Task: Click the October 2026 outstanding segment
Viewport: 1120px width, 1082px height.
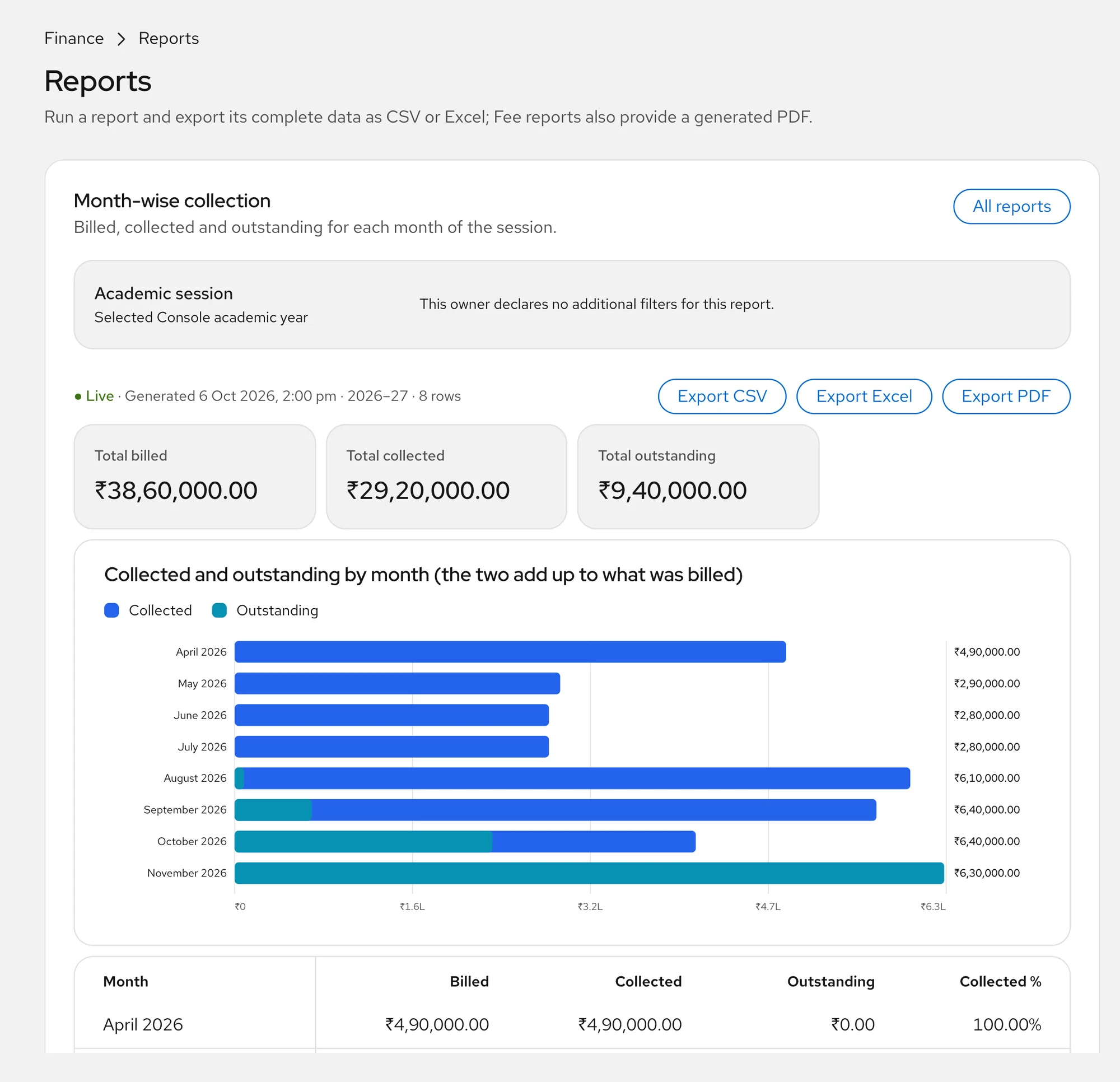Action: click(x=363, y=841)
